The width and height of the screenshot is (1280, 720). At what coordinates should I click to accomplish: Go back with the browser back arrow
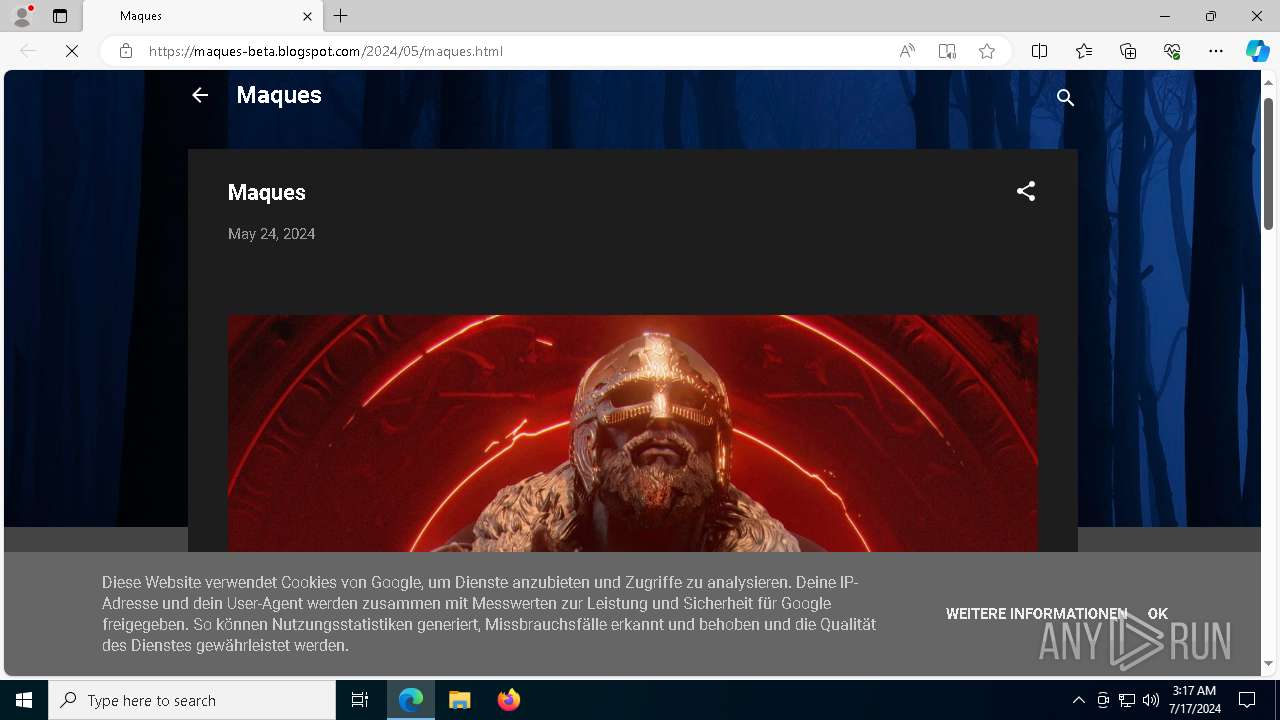28,51
